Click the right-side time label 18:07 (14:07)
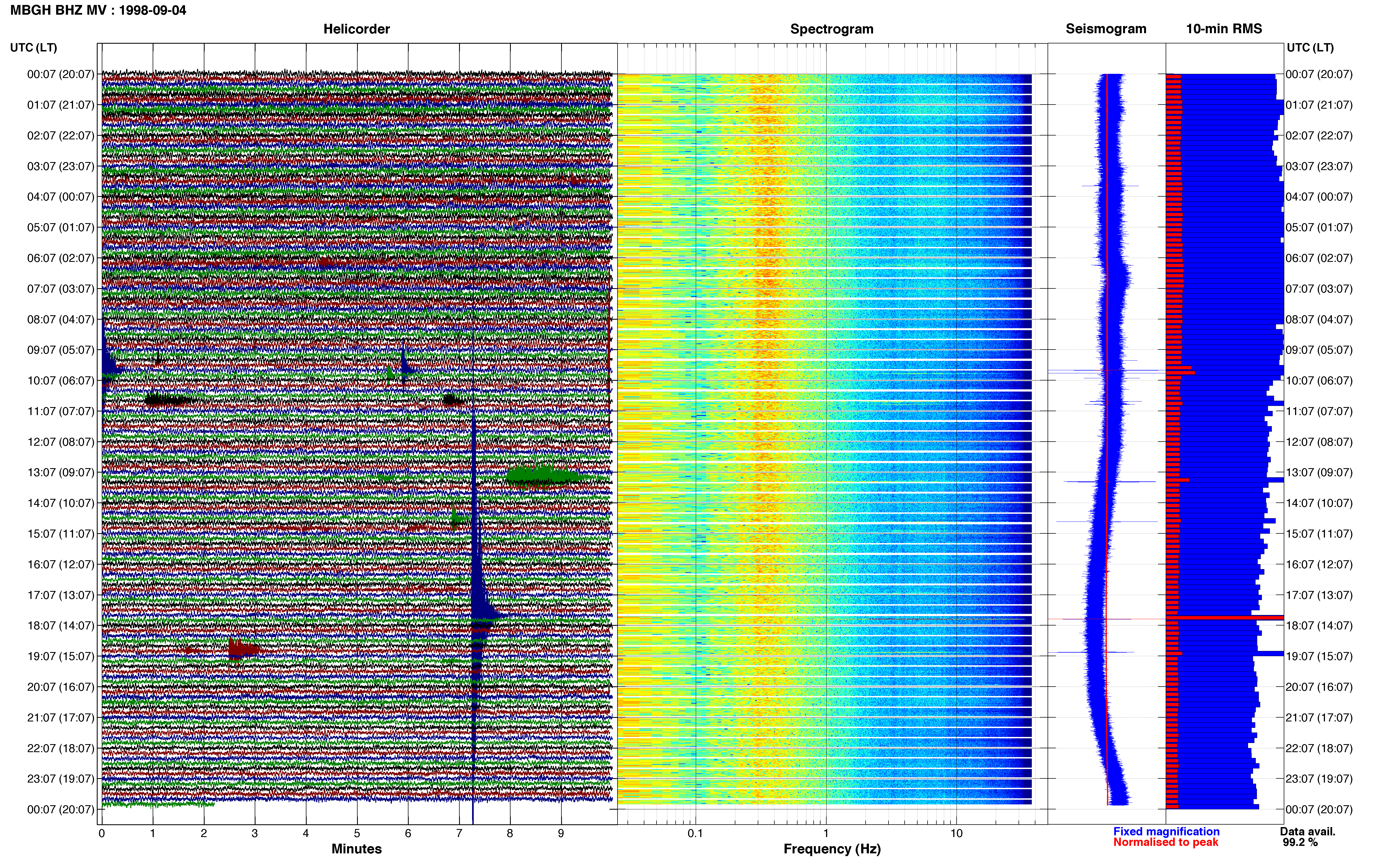 click(x=1319, y=626)
